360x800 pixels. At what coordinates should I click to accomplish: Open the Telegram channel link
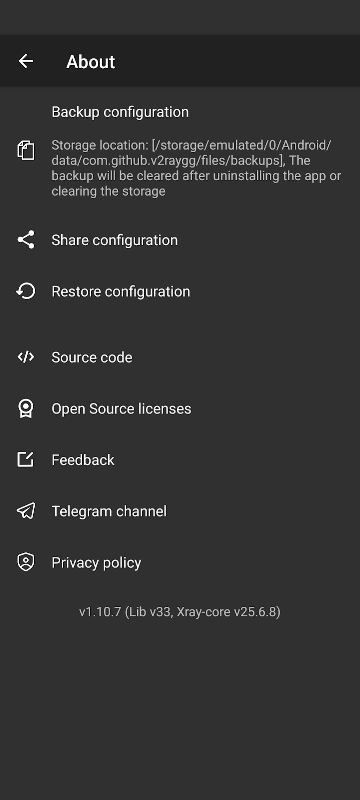180,511
